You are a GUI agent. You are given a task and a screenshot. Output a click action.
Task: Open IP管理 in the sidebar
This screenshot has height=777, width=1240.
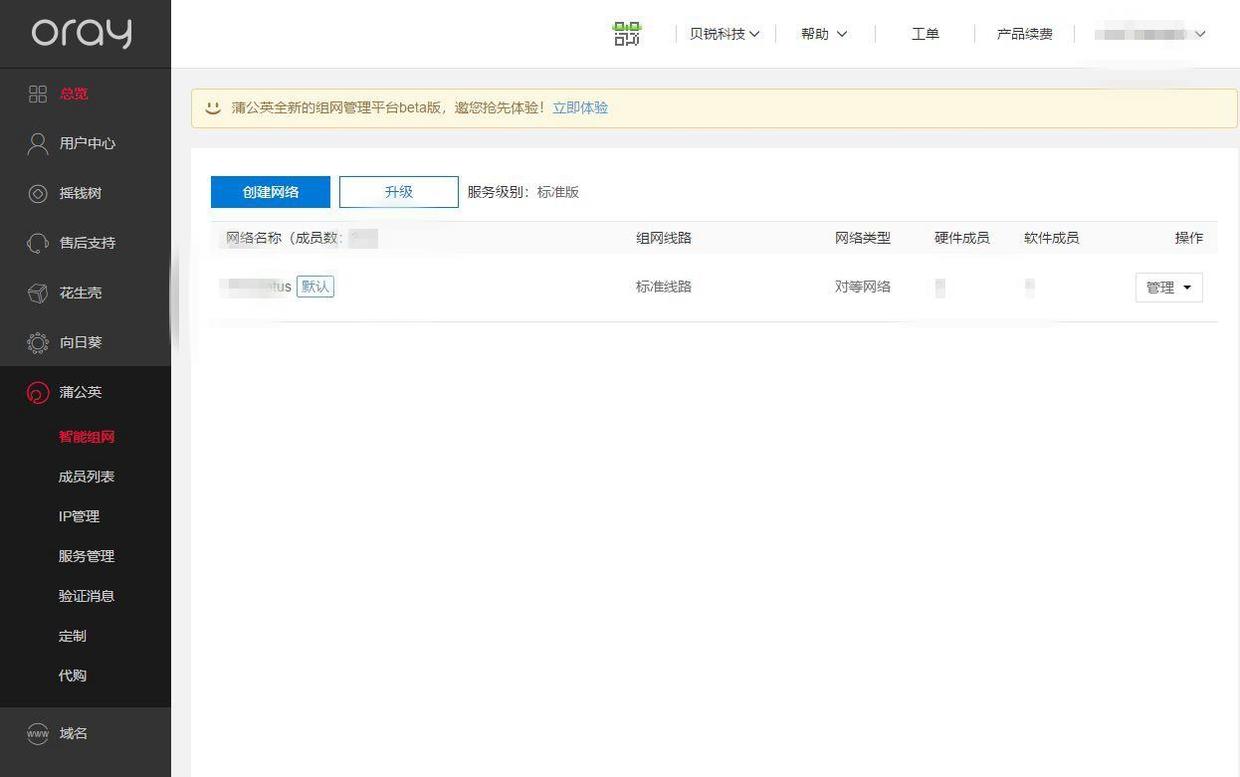tap(79, 517)
